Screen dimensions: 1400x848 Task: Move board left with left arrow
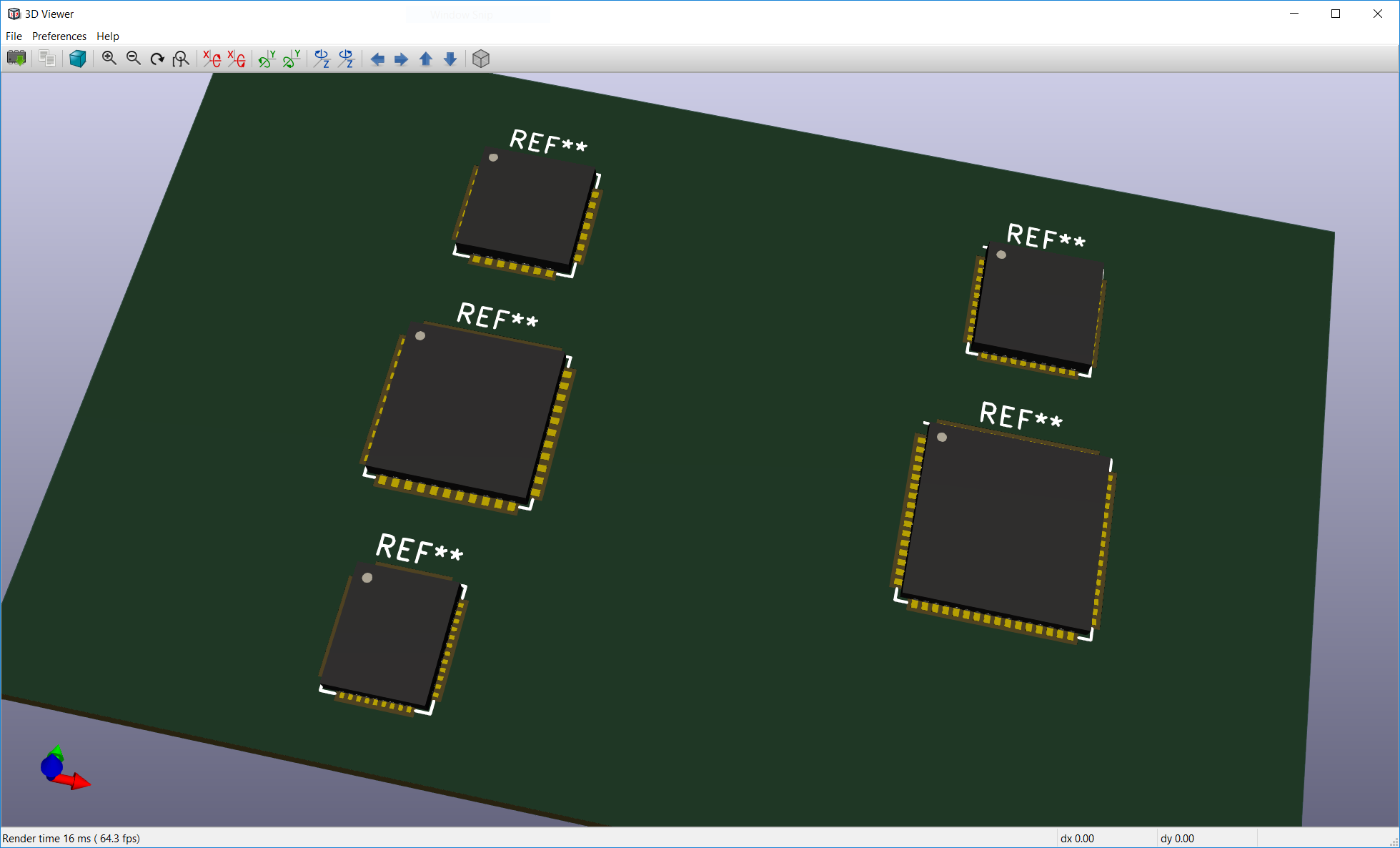pyautogui.click(x=377, y=59)
